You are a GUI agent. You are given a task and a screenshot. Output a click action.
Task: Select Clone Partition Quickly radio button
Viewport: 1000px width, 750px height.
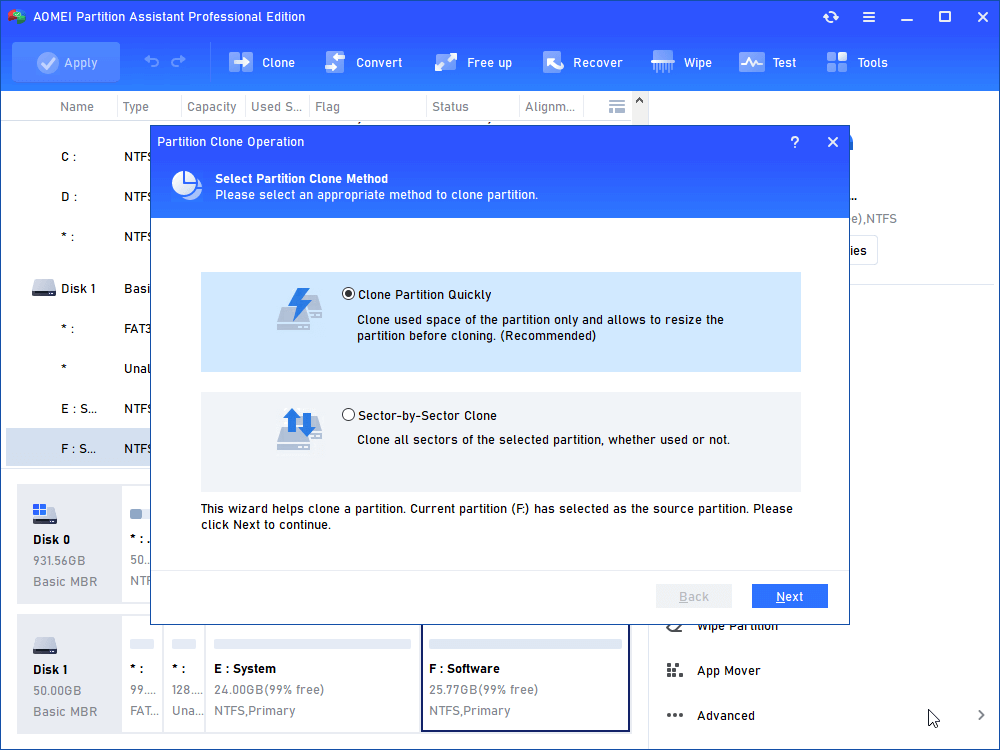[348, 294]
